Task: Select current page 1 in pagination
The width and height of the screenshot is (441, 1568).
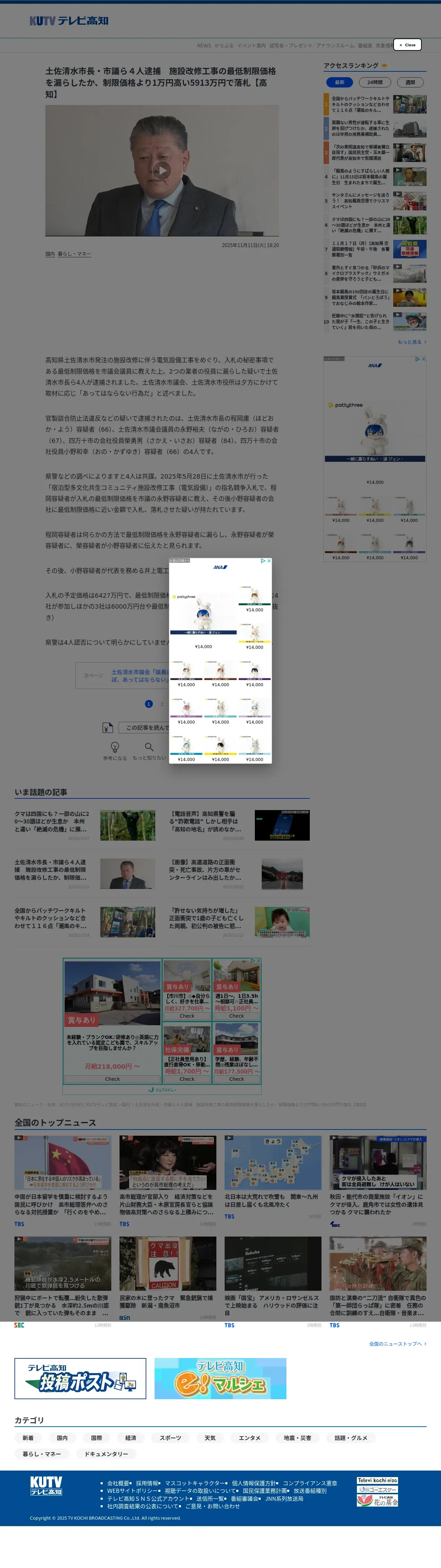Action: (149, 704)
